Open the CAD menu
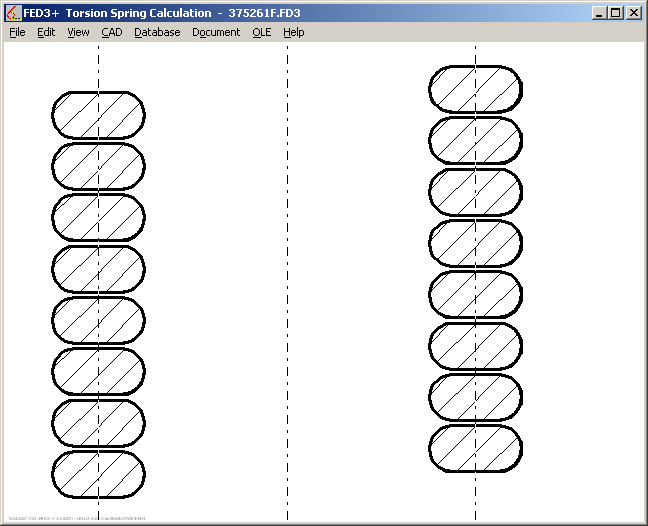The image size is (648, 526). point(112,32)
